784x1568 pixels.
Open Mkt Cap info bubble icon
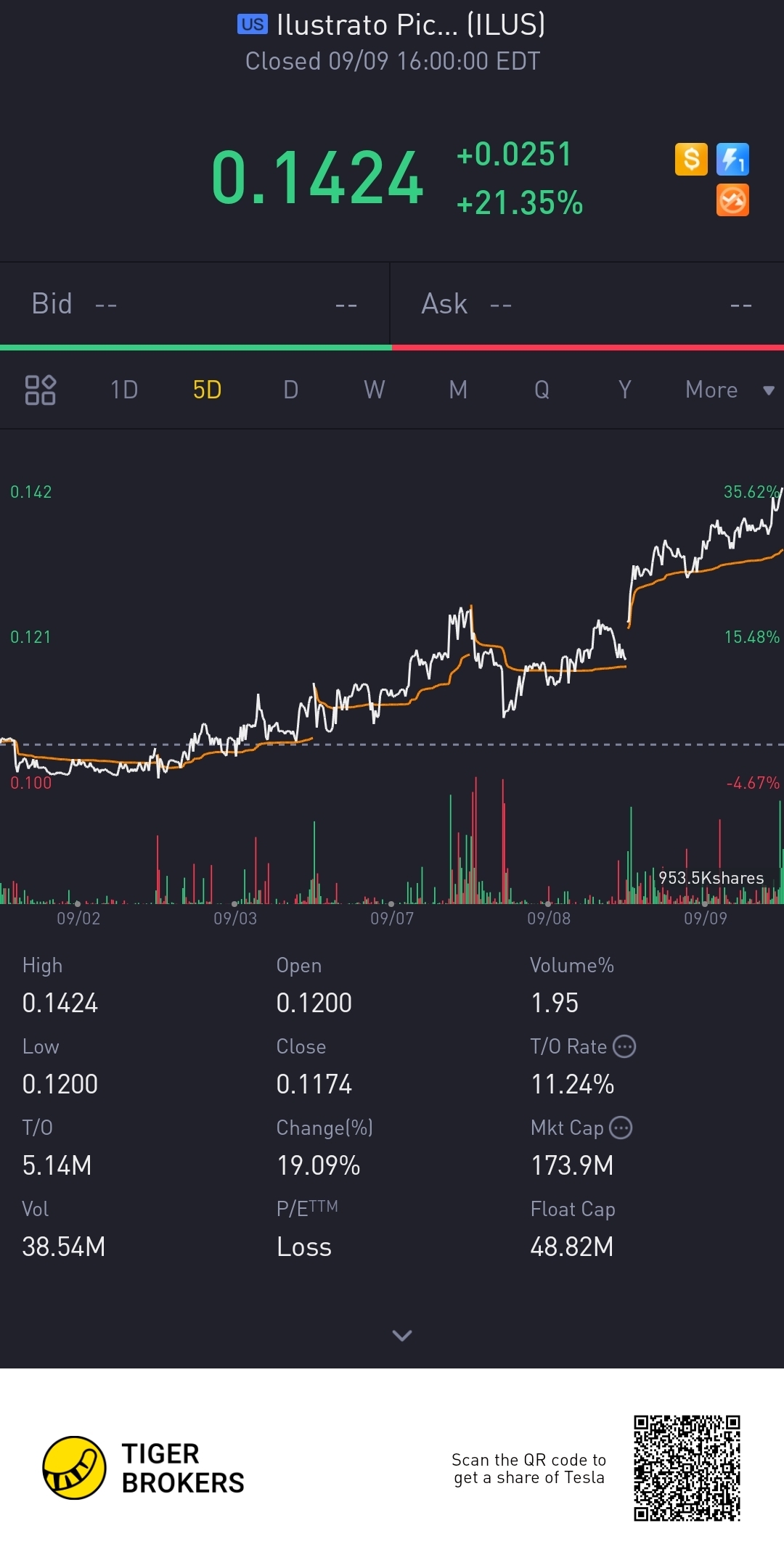pyautogui.click(x=621, y=1128)
